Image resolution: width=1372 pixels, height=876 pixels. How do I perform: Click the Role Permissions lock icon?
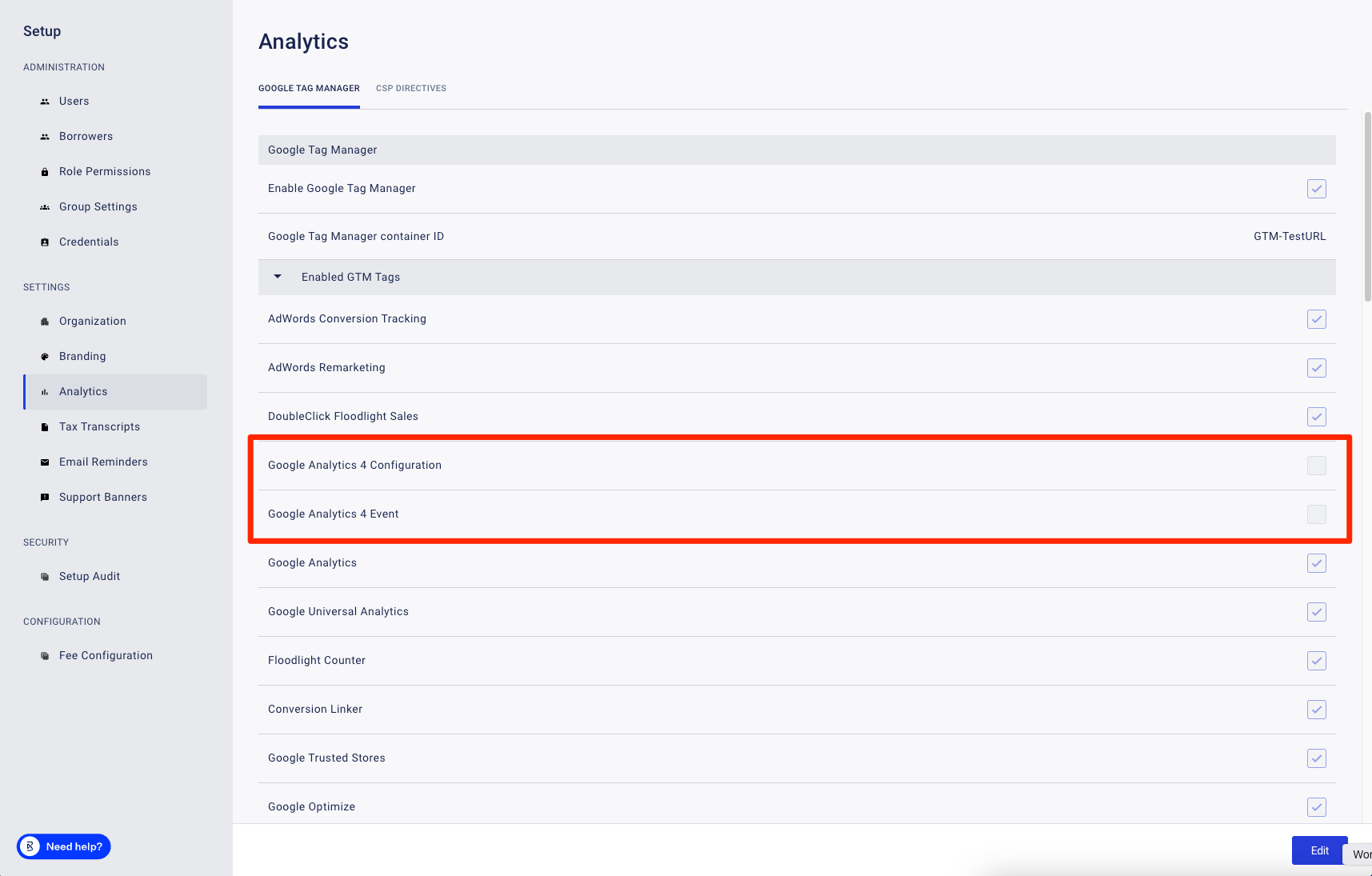[45, 172]
